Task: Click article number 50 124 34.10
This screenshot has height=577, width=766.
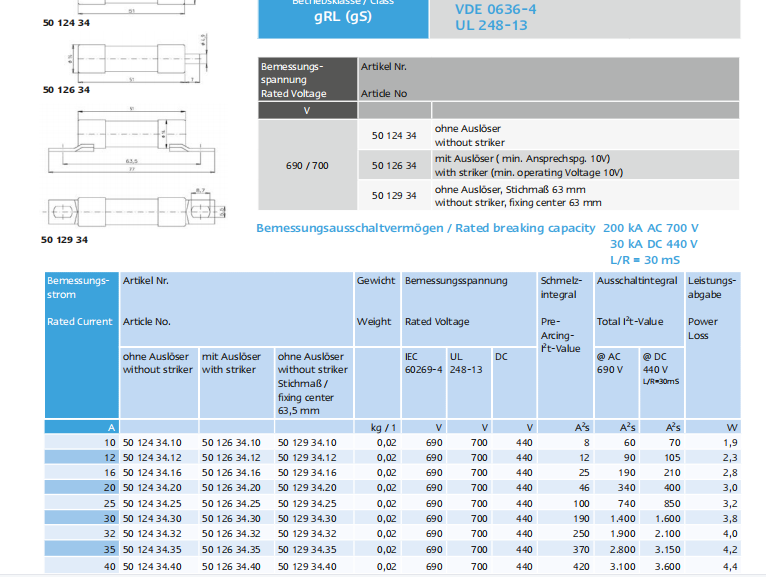Action: tap(152, 443)
